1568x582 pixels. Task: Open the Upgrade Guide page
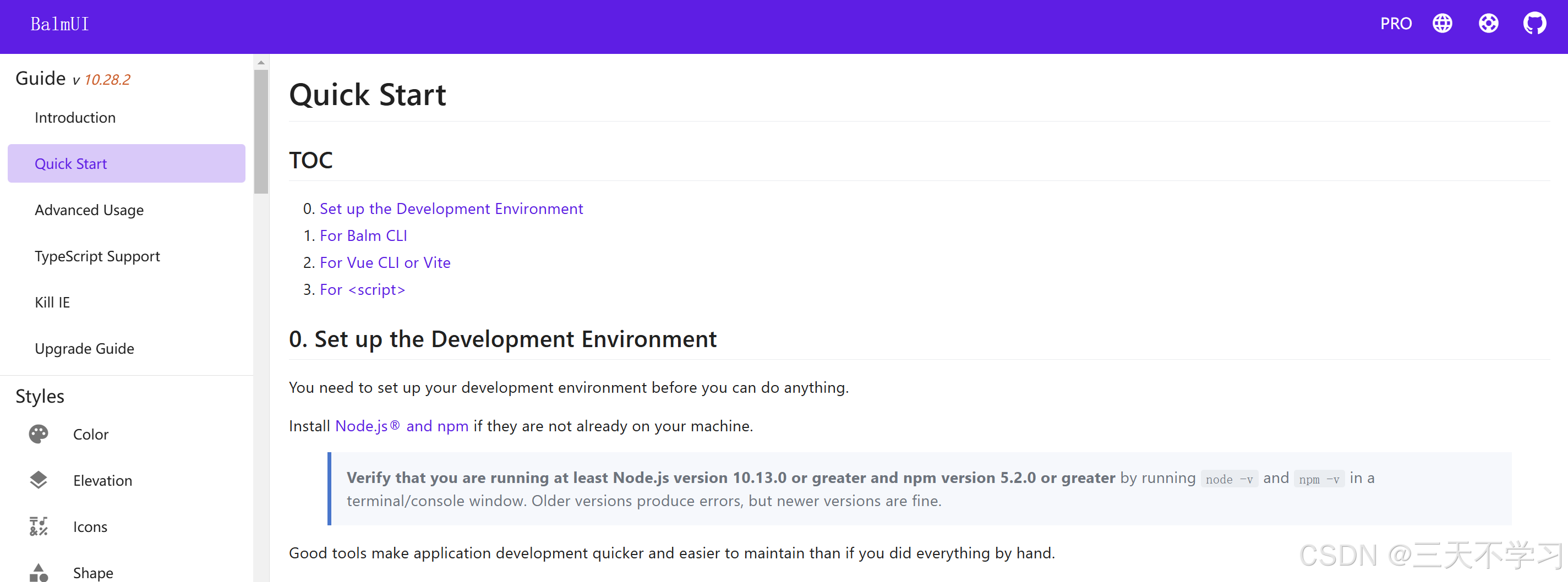[84, 349]
